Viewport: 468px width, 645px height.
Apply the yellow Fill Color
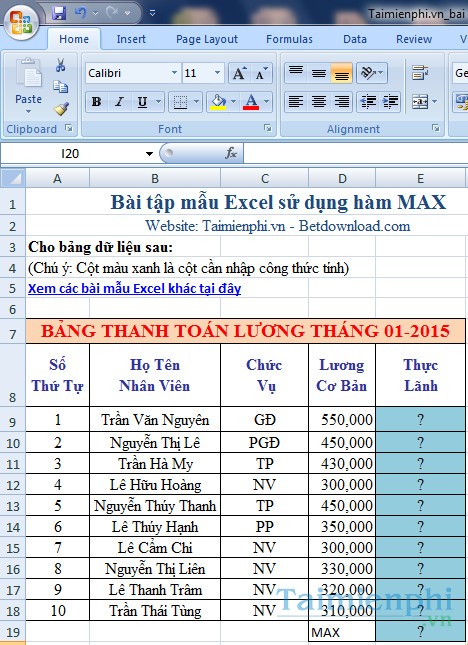[218, 102]
